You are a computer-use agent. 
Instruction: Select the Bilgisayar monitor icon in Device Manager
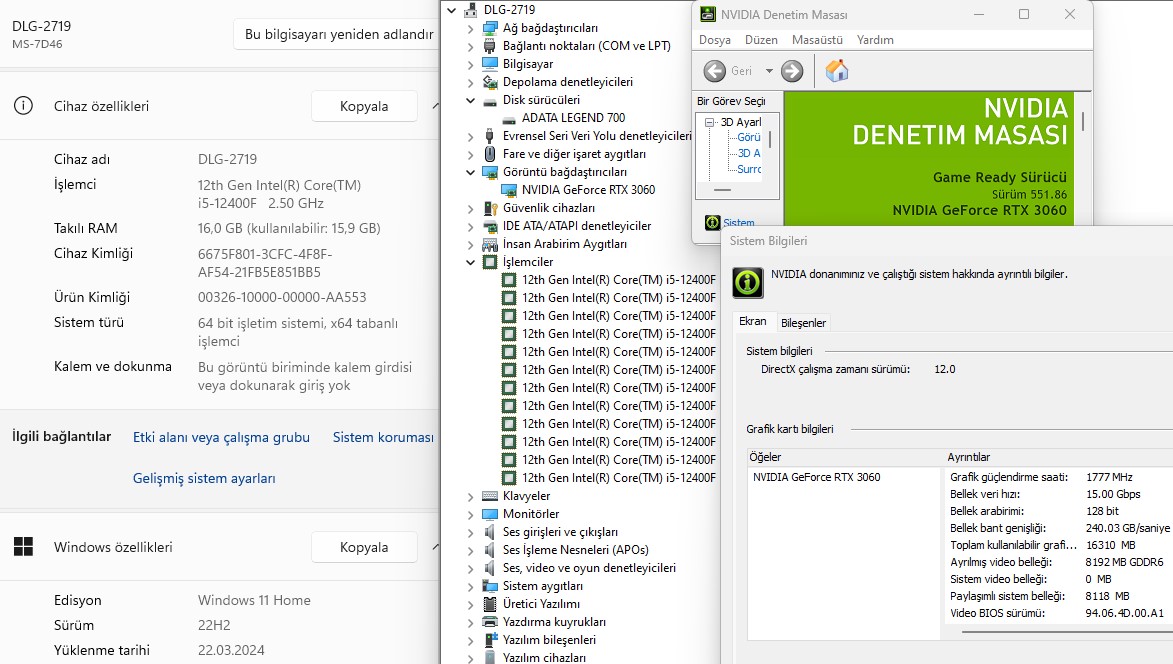pos(490,64)
